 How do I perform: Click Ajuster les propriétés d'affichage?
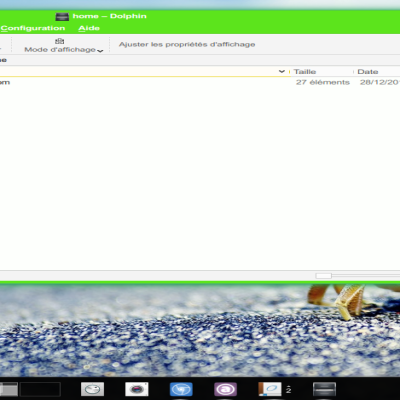tap(187, 44)
